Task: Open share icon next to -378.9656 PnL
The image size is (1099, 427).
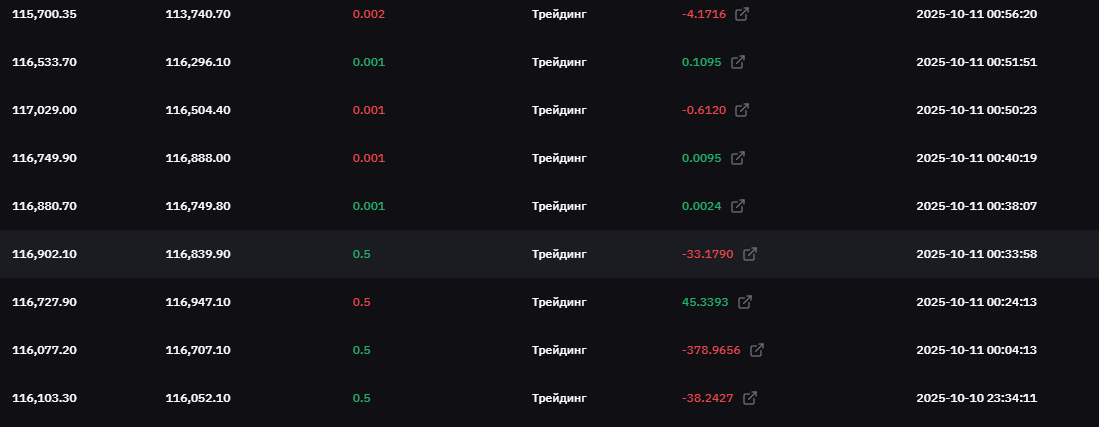Action: click(756, 350)
